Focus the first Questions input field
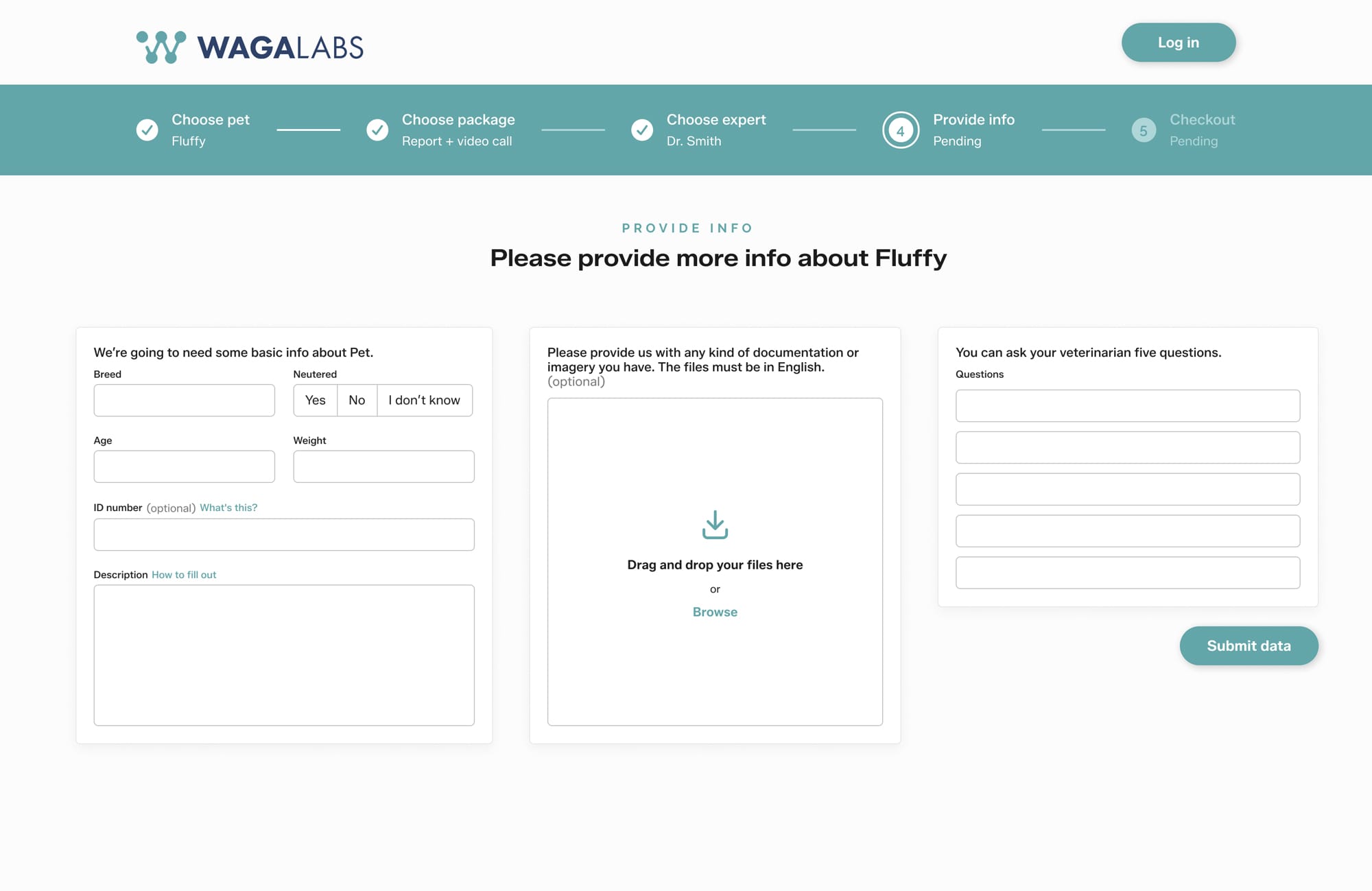The height and width of the screenshot is (891, 1372). click(x=1127, y=406)
